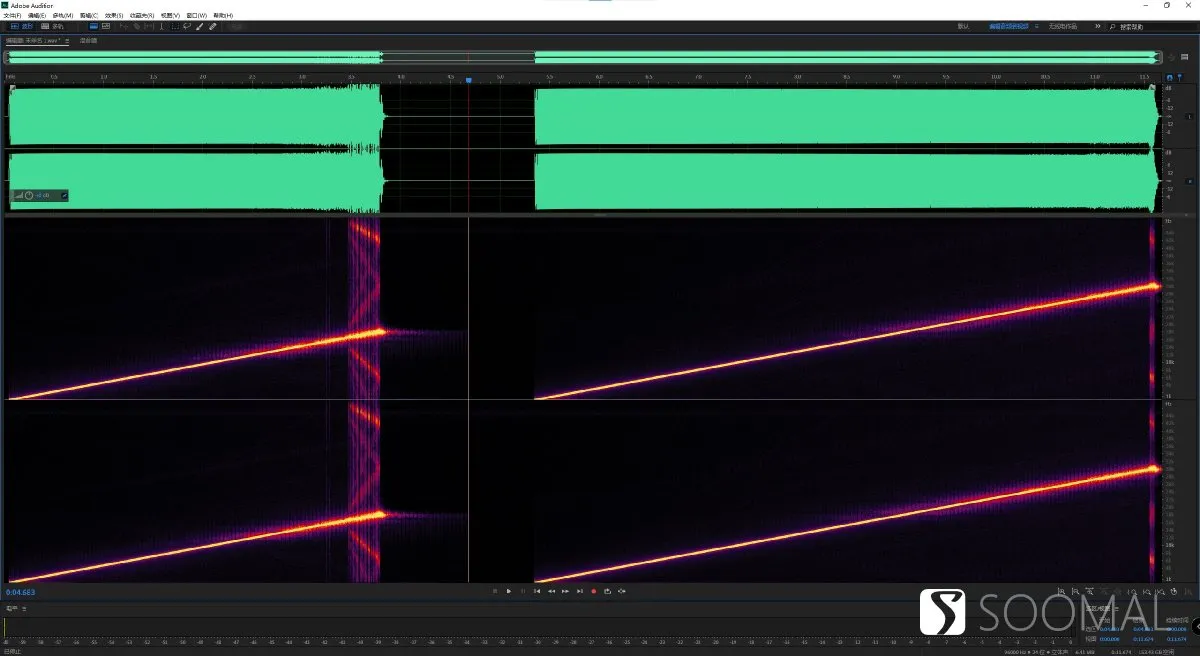
Task: Select the Marquee Selection tool
Action: click(x=175, y=26)
